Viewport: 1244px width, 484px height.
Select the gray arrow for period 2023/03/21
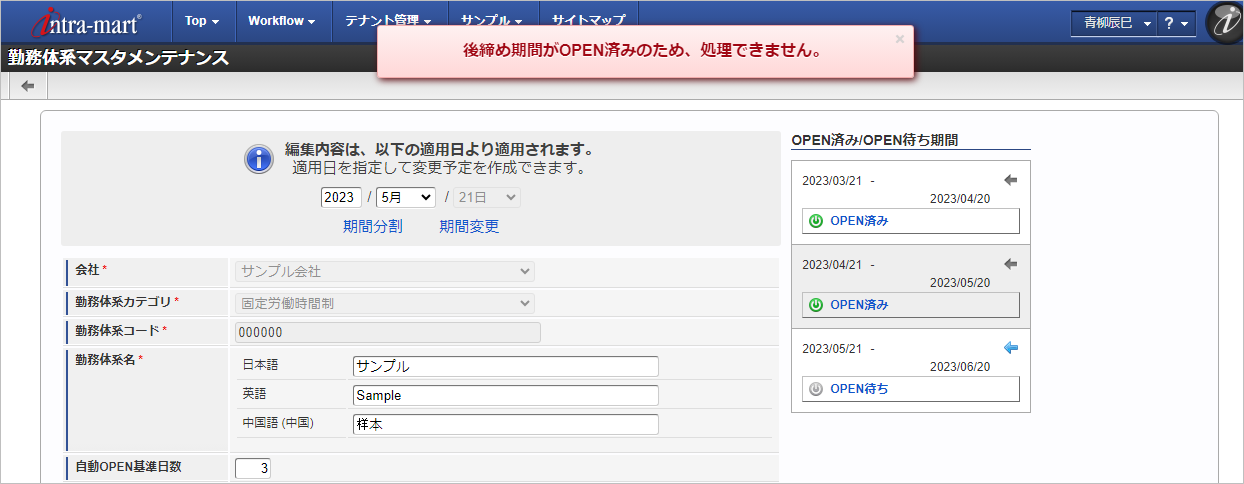pos(1010,180)
